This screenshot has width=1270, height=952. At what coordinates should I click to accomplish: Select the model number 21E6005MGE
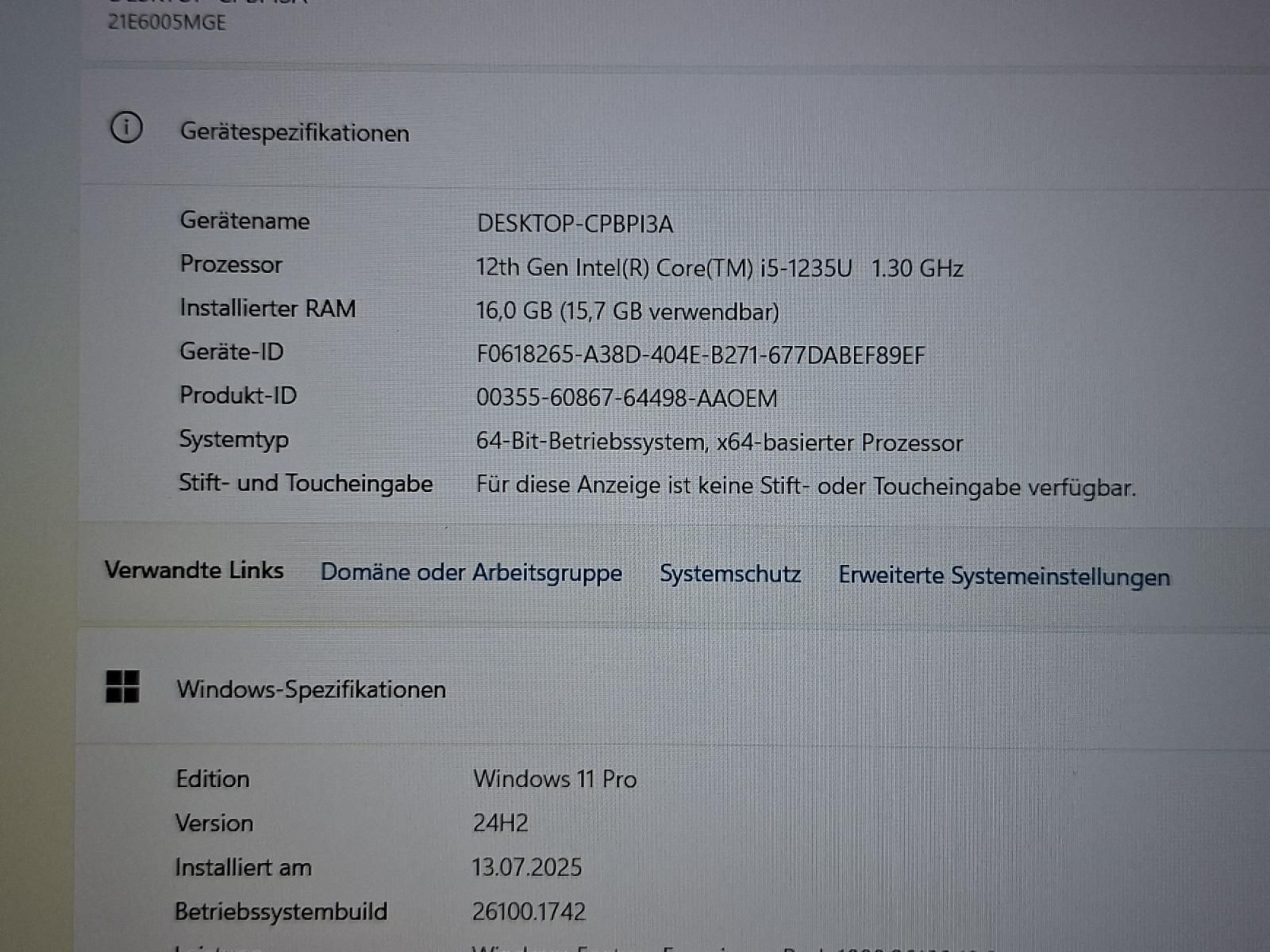[x=166, y=22]
